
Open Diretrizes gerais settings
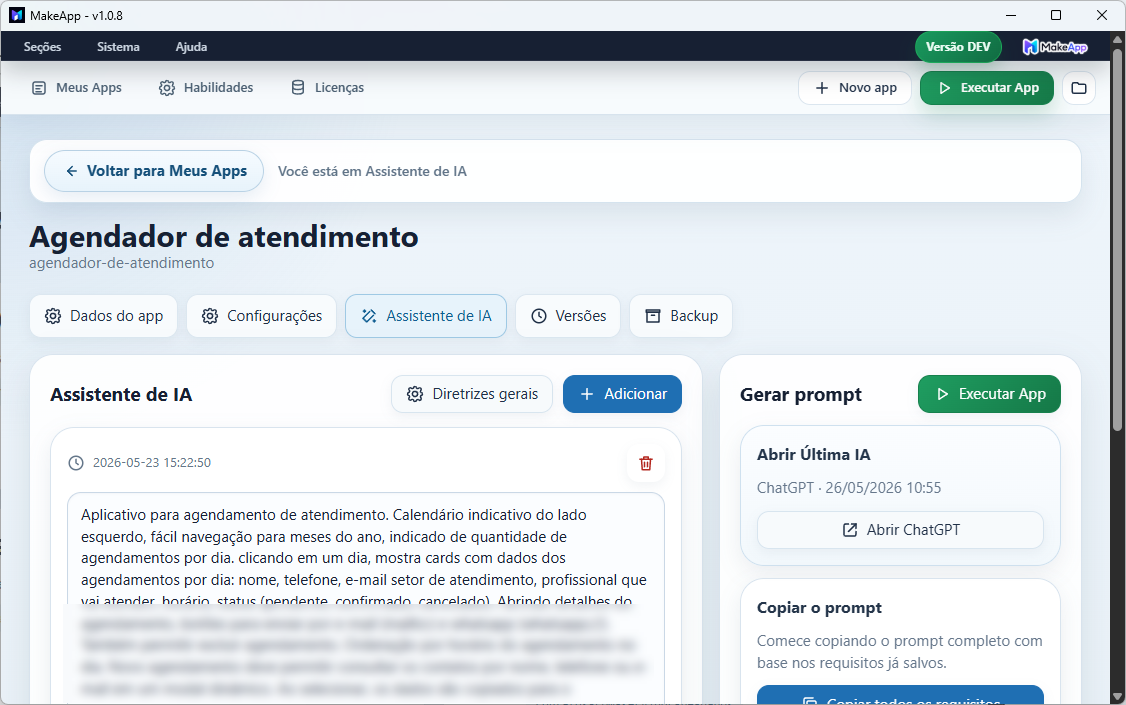click(x=472, y=394)
